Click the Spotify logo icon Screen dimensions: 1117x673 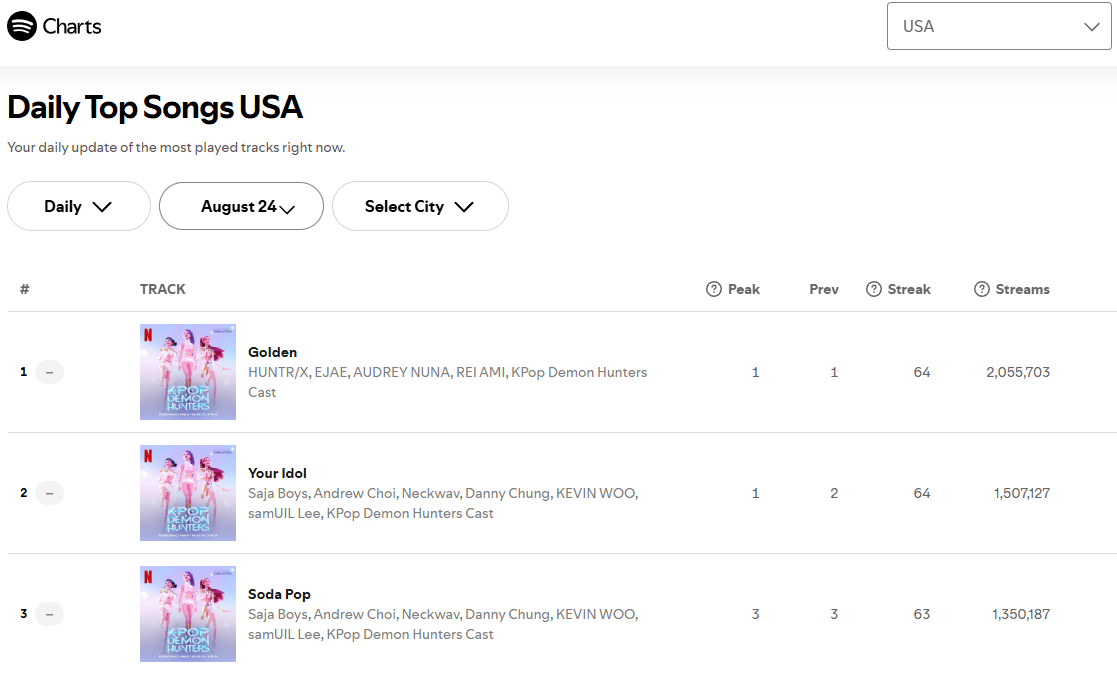coord(22,26)
